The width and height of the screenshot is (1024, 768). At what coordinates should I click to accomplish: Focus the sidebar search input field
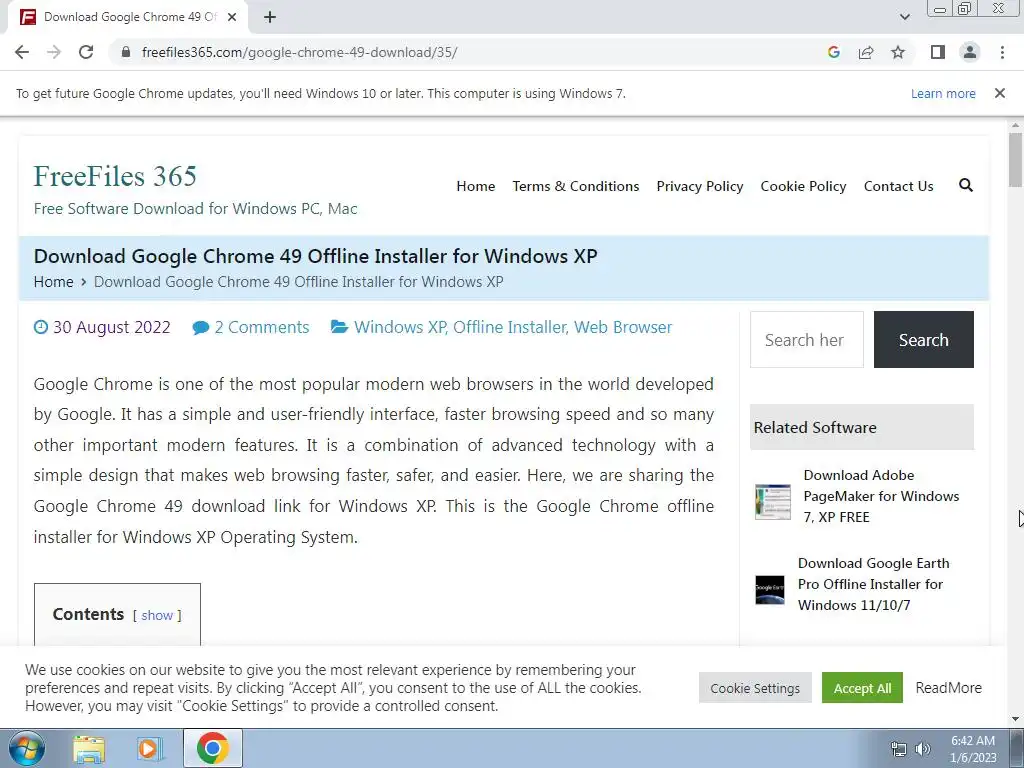pyautogui.click(x=807, y=340)
